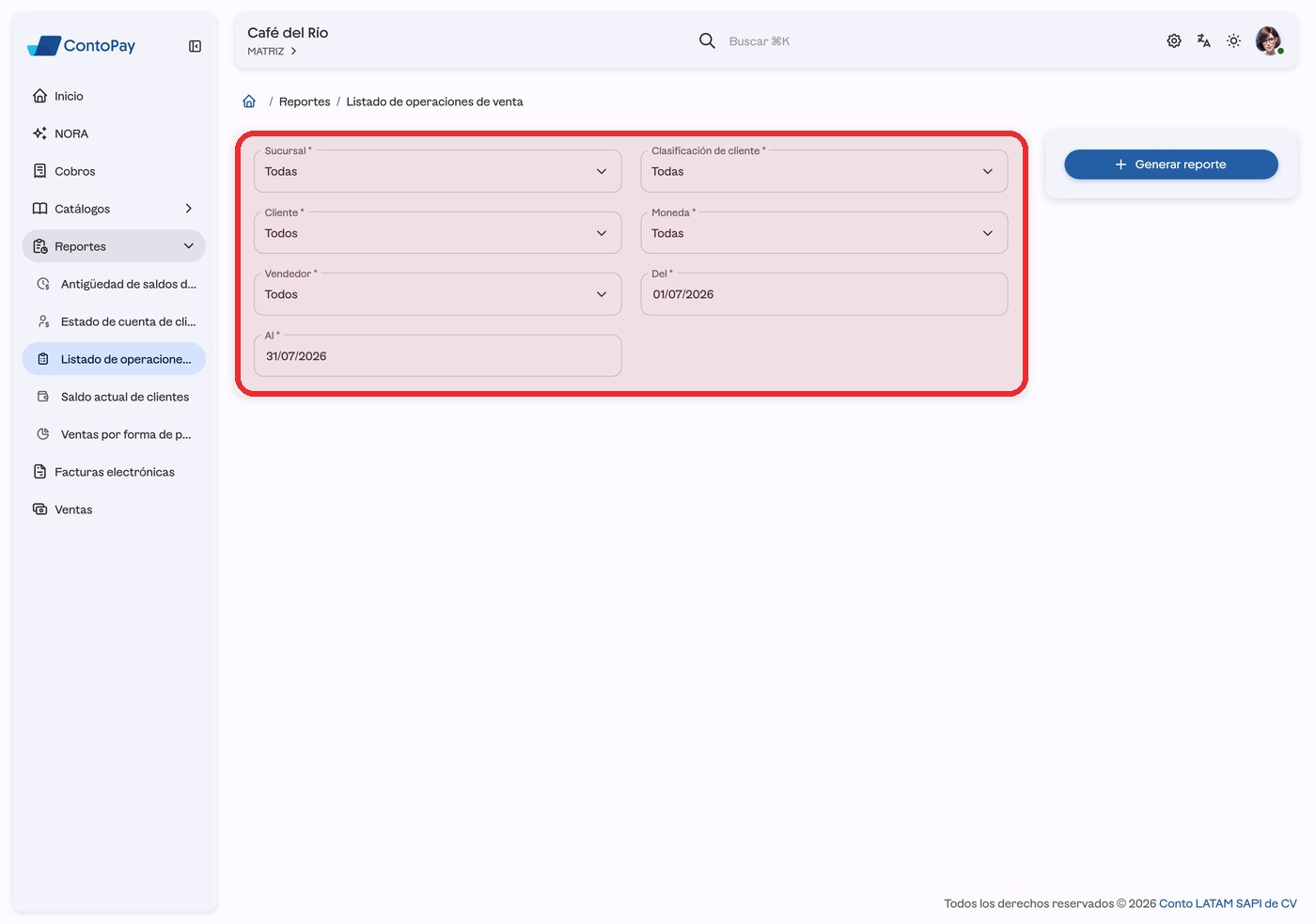Go to home via breadcrumb house icon
Screen dimensions: 1316x924
[249, 102]
